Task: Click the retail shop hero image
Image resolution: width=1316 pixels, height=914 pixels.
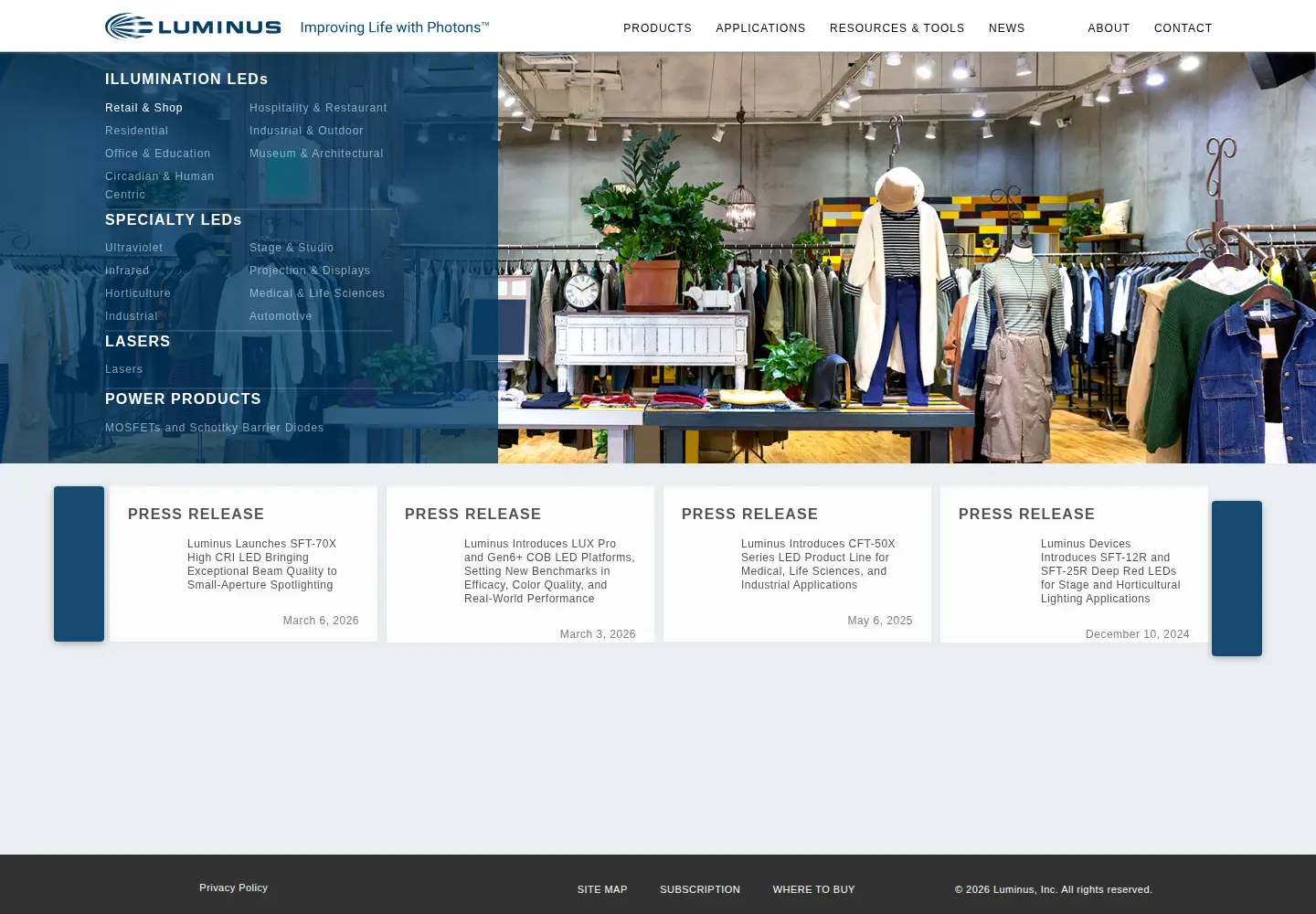Action: (907, 258)
